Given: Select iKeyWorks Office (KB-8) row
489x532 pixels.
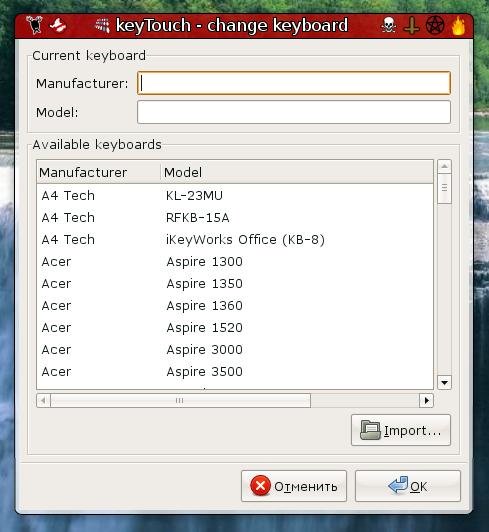Looking at the screenshot, I should tap(235, 240).
